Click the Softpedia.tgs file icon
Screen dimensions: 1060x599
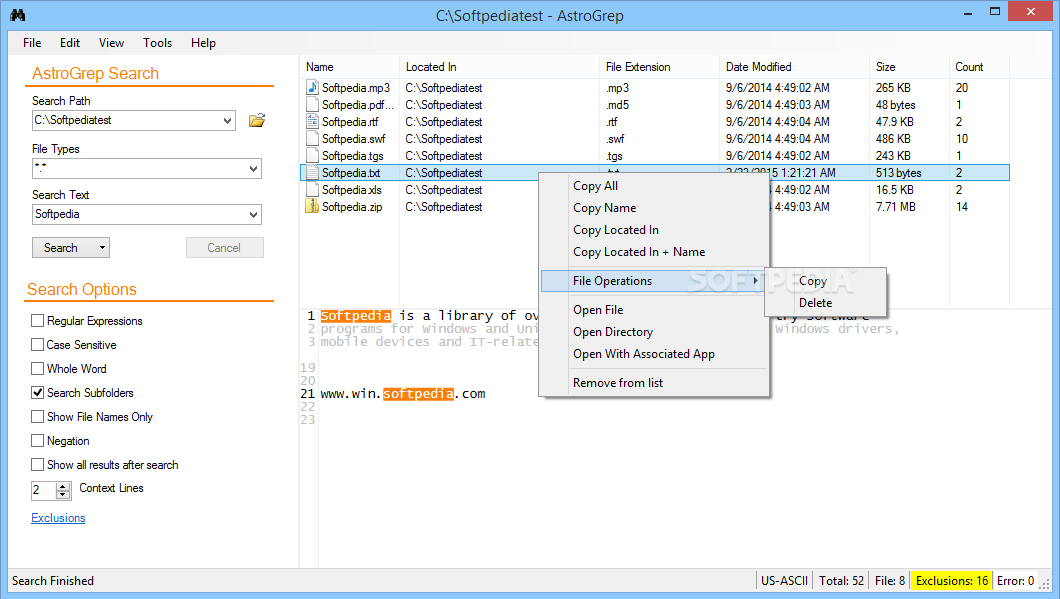pyautogui.click(x=312, y=155)
